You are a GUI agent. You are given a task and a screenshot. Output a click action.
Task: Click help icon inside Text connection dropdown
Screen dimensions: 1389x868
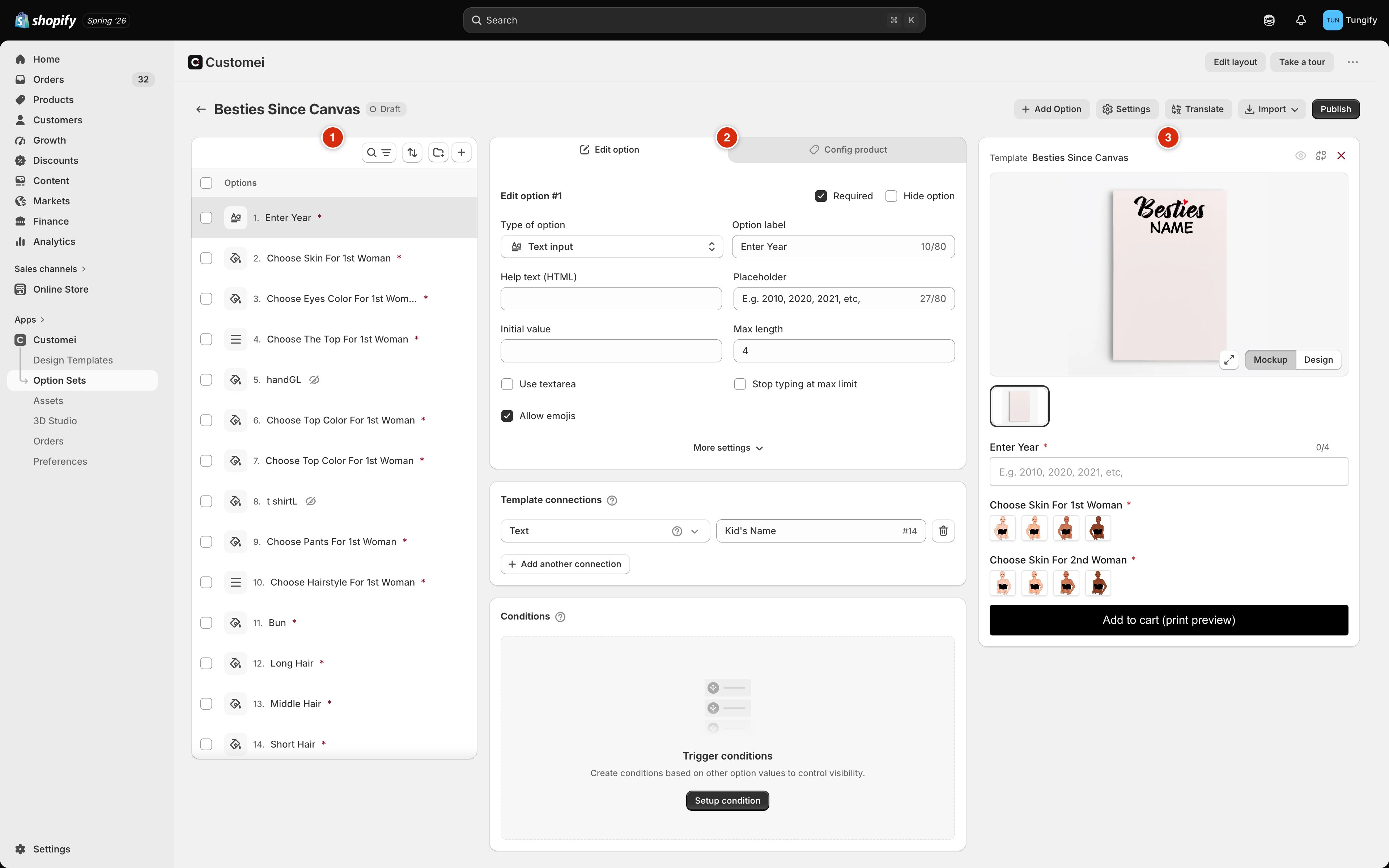(x=677, y=531)
